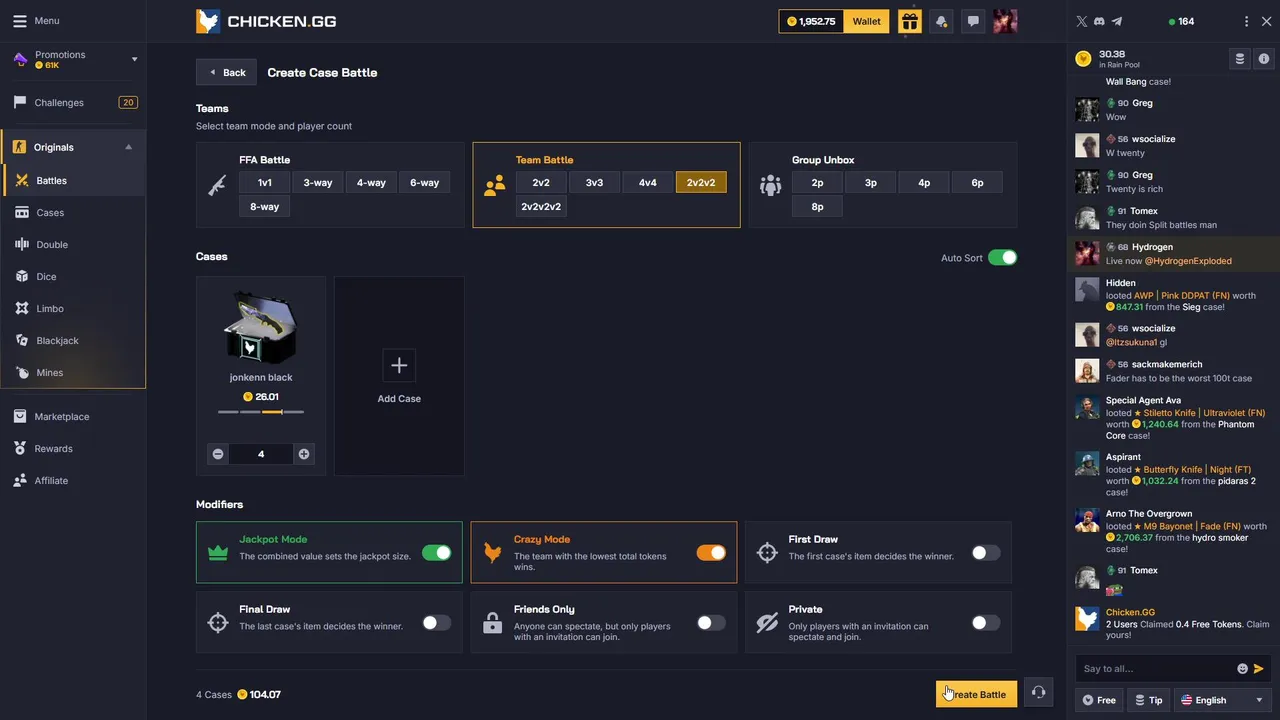Open the X (Twitter) social icon
This screenshot has width=1280, height=720.
pyautogui.click(x=1081, y=21)
